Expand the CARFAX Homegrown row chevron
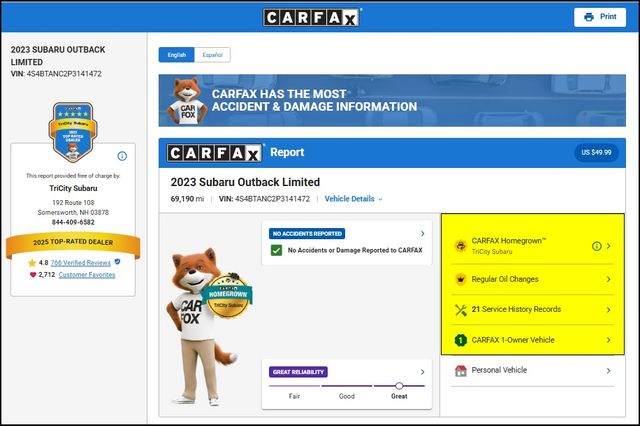The height and width of the screenshot is (426, 640). click(609, 246)
